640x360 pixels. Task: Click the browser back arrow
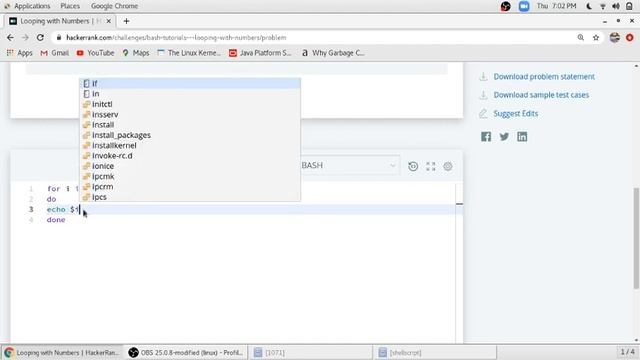point(10,38)
